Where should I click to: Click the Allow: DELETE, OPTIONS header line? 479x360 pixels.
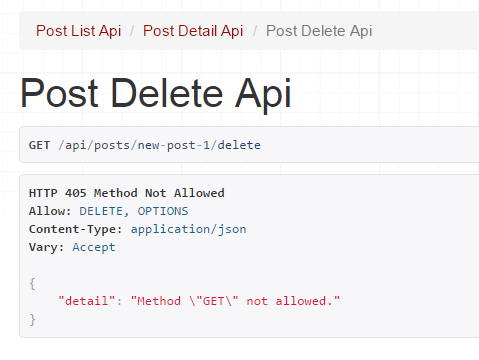click(x=109, y=211)
